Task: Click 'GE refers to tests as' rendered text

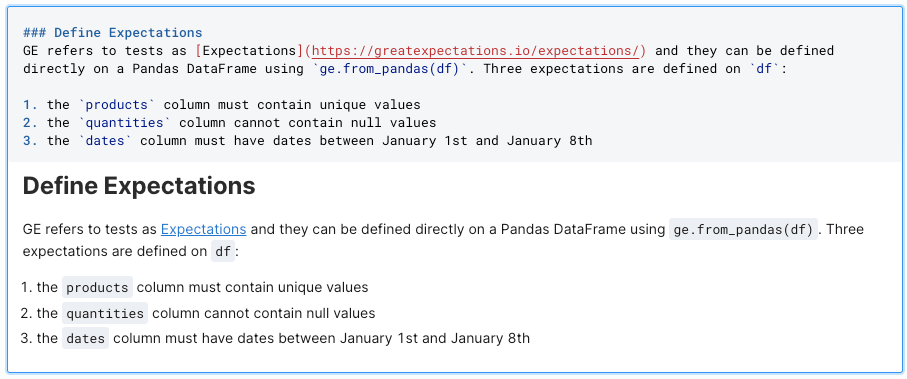Action: 90,229
